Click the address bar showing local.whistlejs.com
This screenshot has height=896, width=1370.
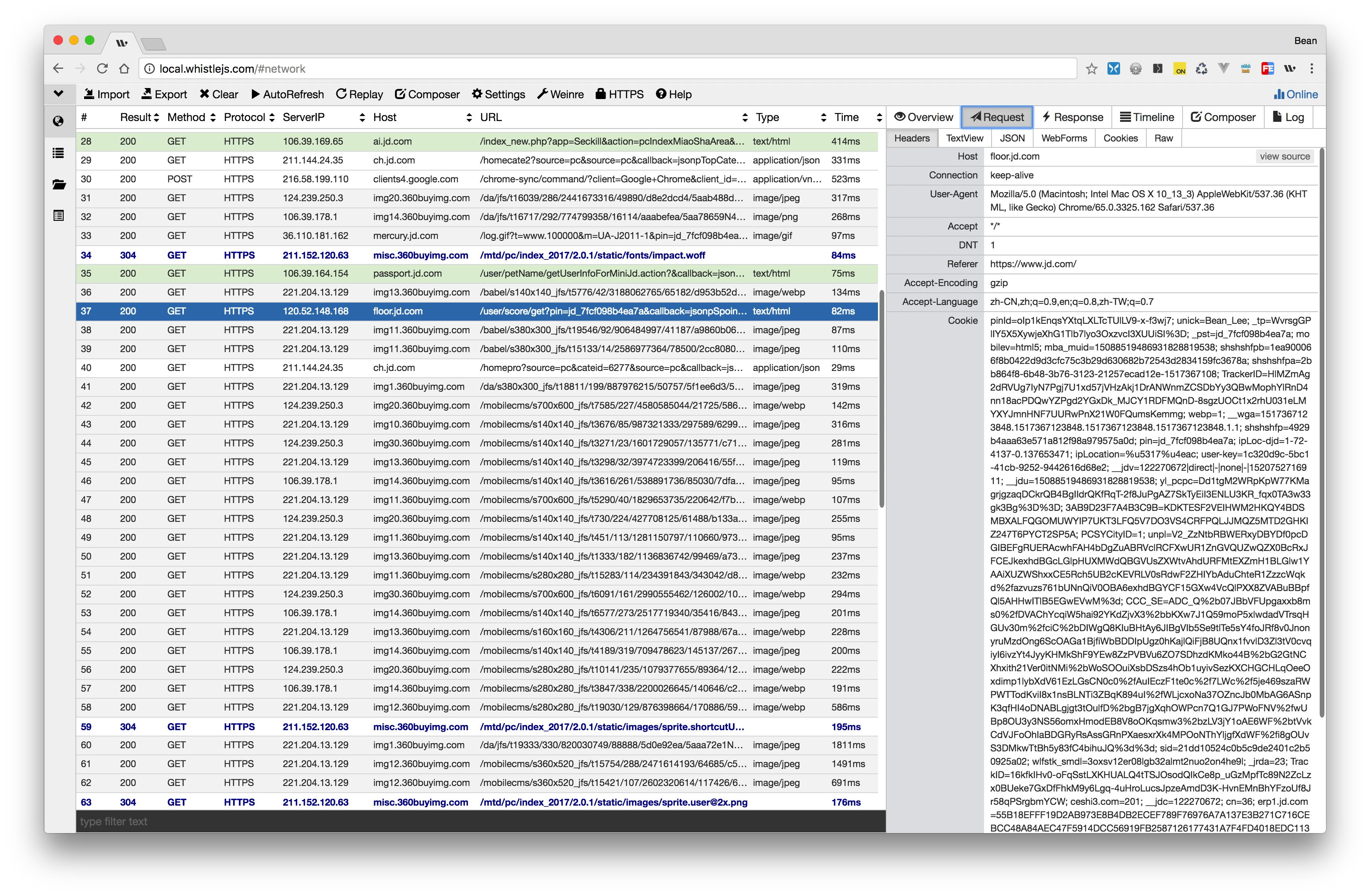coord(607,68)
